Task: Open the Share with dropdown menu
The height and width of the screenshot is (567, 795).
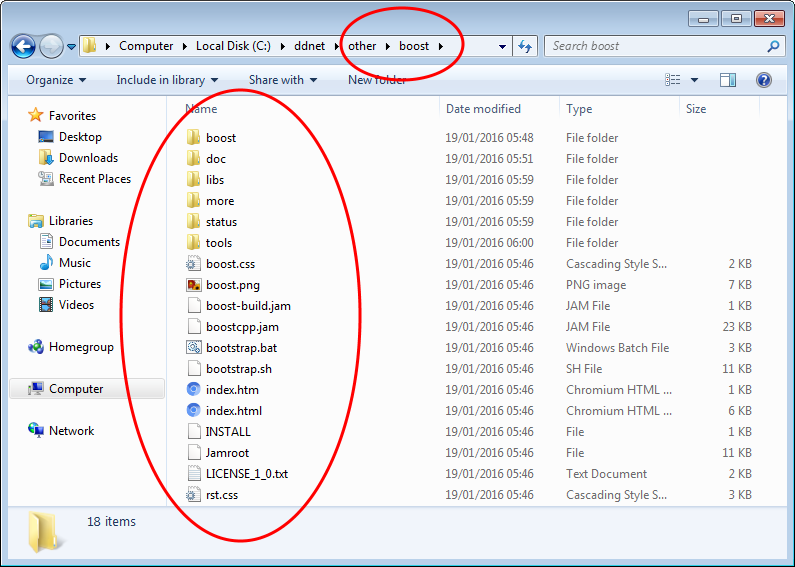Action: coord(282,80)
